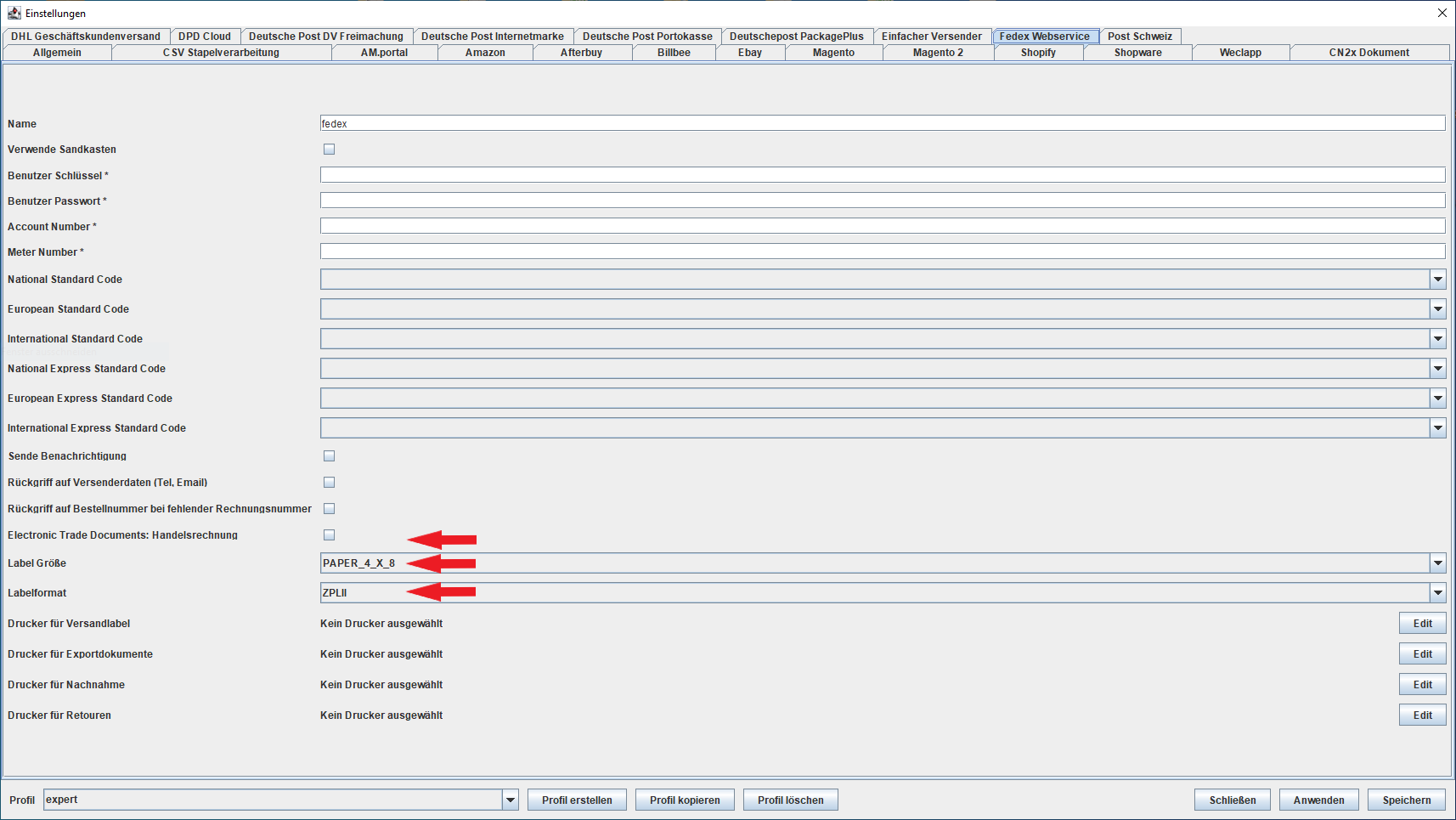Viewport: 1456px width, 820px height.
Task: Switch to the Afterbuy tab
Action: 581,53
